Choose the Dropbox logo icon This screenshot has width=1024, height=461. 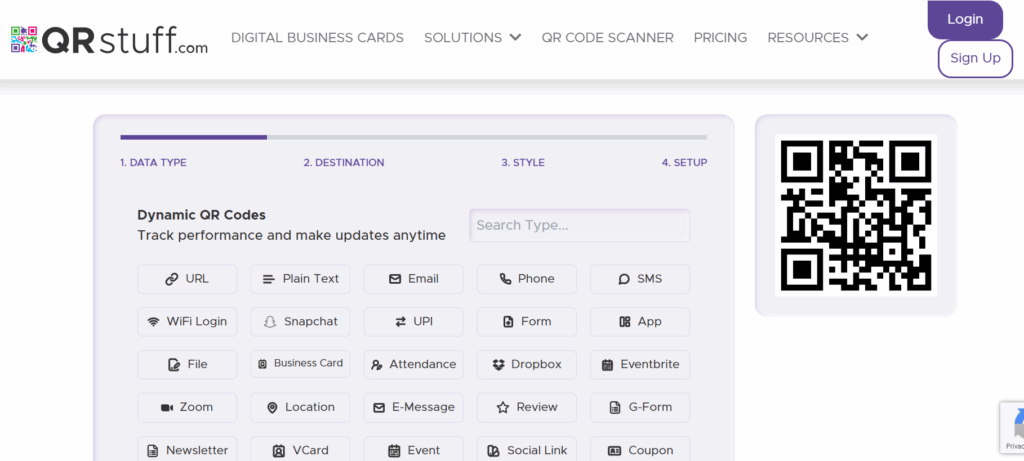(499, 365)
